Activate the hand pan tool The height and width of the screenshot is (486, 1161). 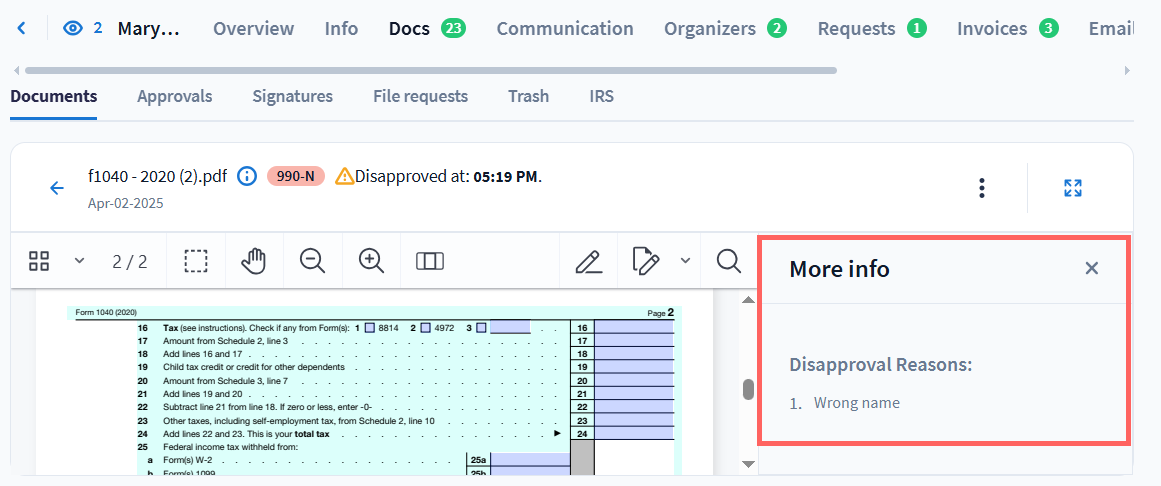[254, 261]
